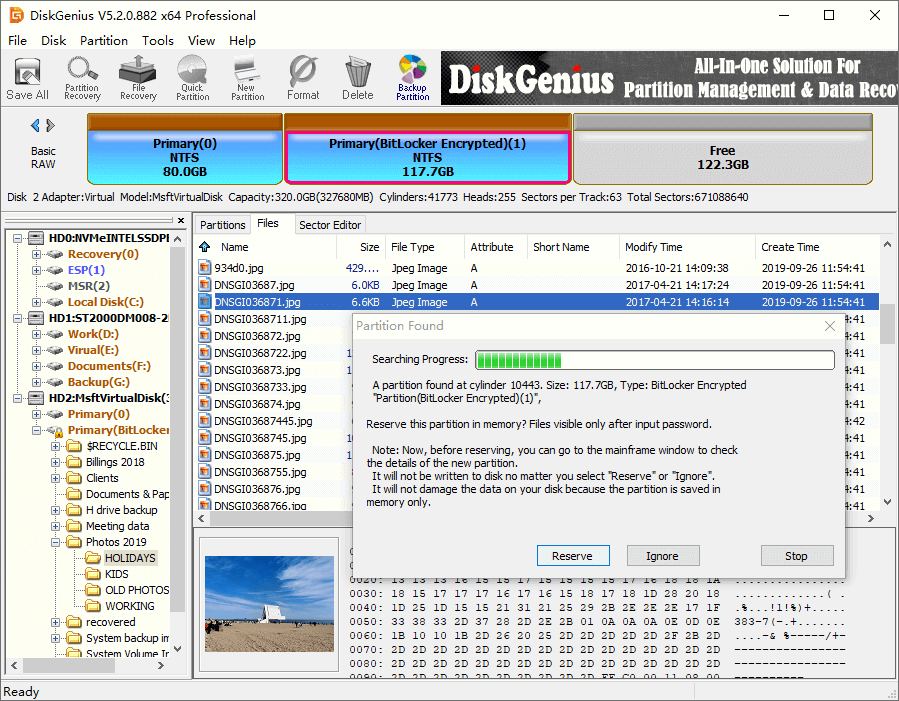Click the Format toolbar icon
The width and height of the screenshot is (899, 701).
click(303, 78)
